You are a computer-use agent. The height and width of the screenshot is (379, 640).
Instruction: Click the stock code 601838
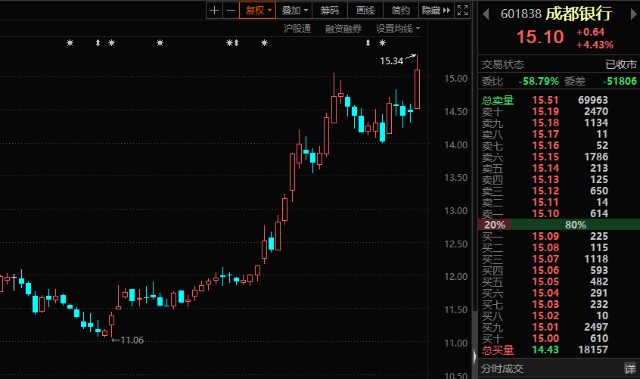point(521,14)
